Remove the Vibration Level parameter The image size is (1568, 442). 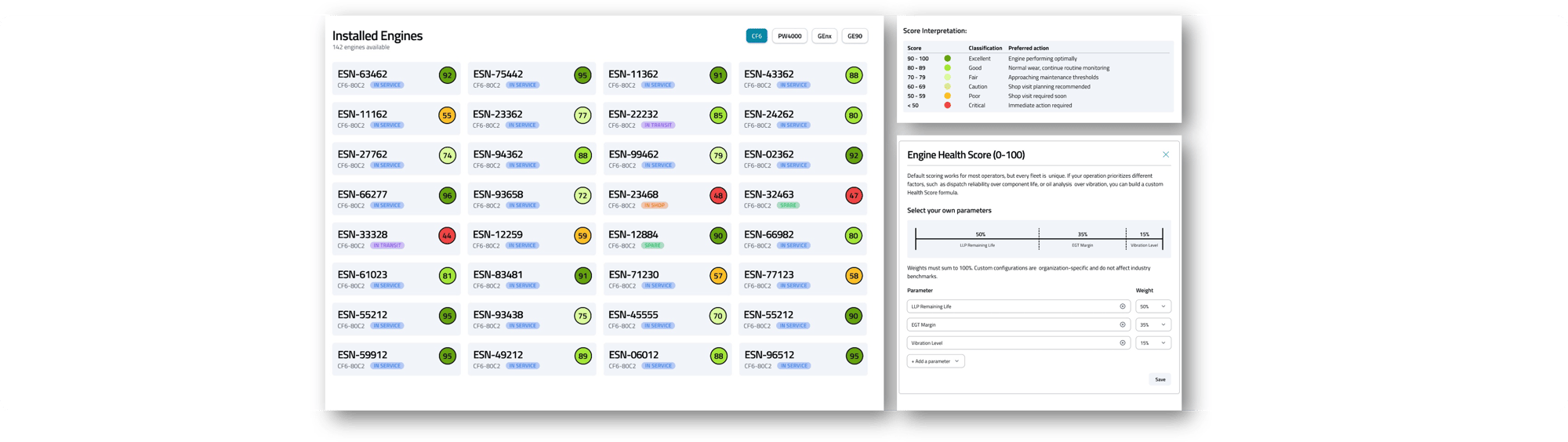click(x=1122, y=342)
